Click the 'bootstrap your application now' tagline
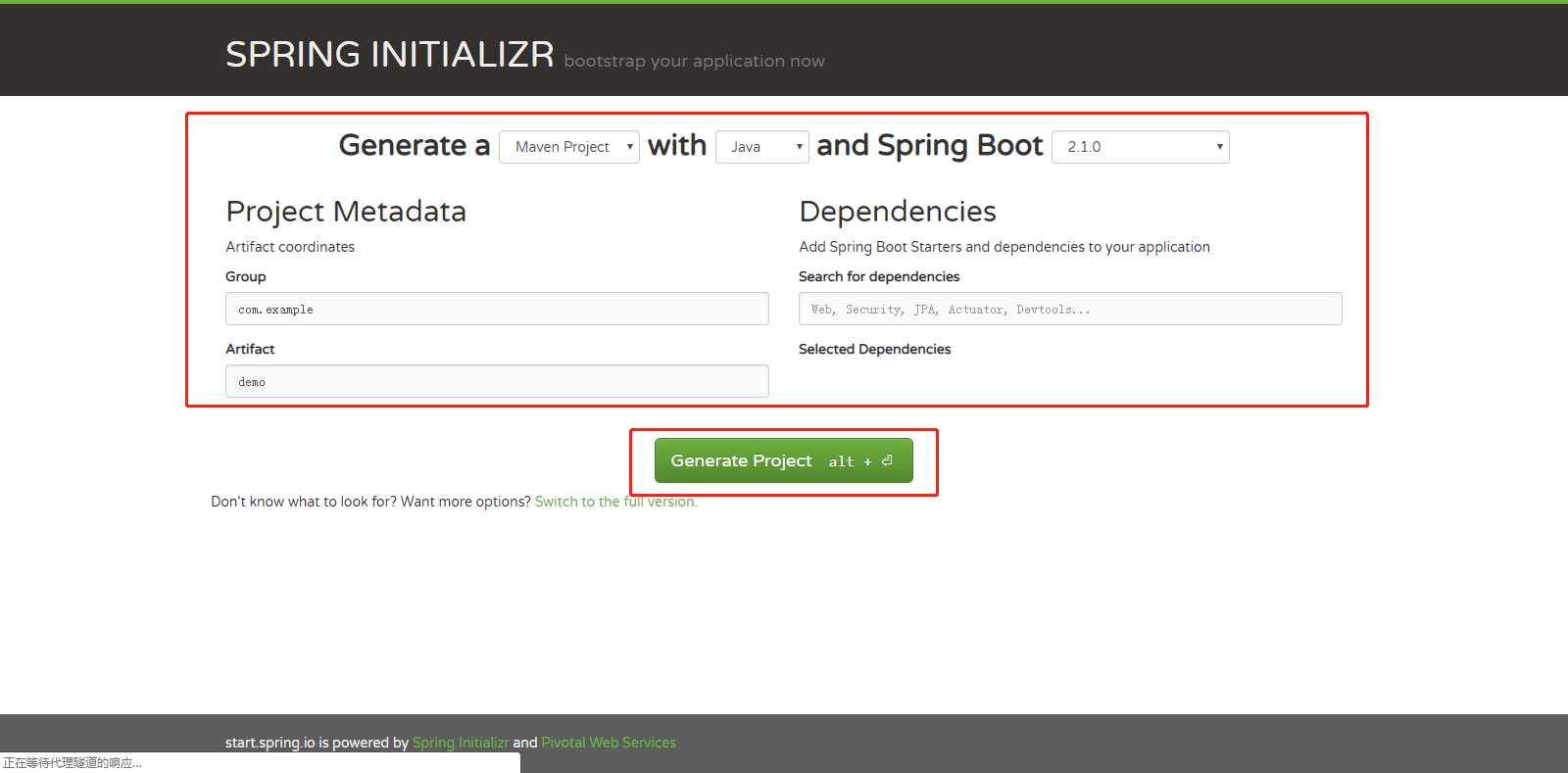This screenshot has width=1568, height=773. [695, 61]
